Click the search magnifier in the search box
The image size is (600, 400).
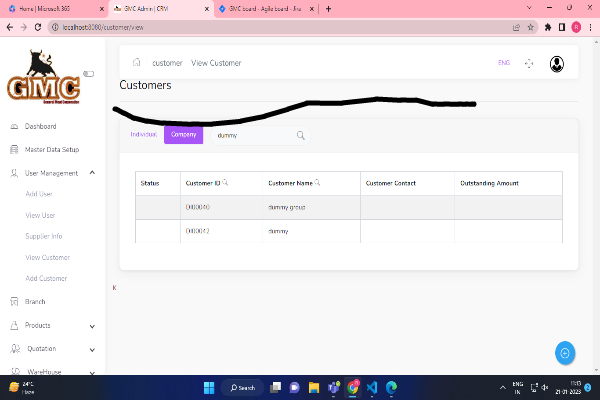300,135
